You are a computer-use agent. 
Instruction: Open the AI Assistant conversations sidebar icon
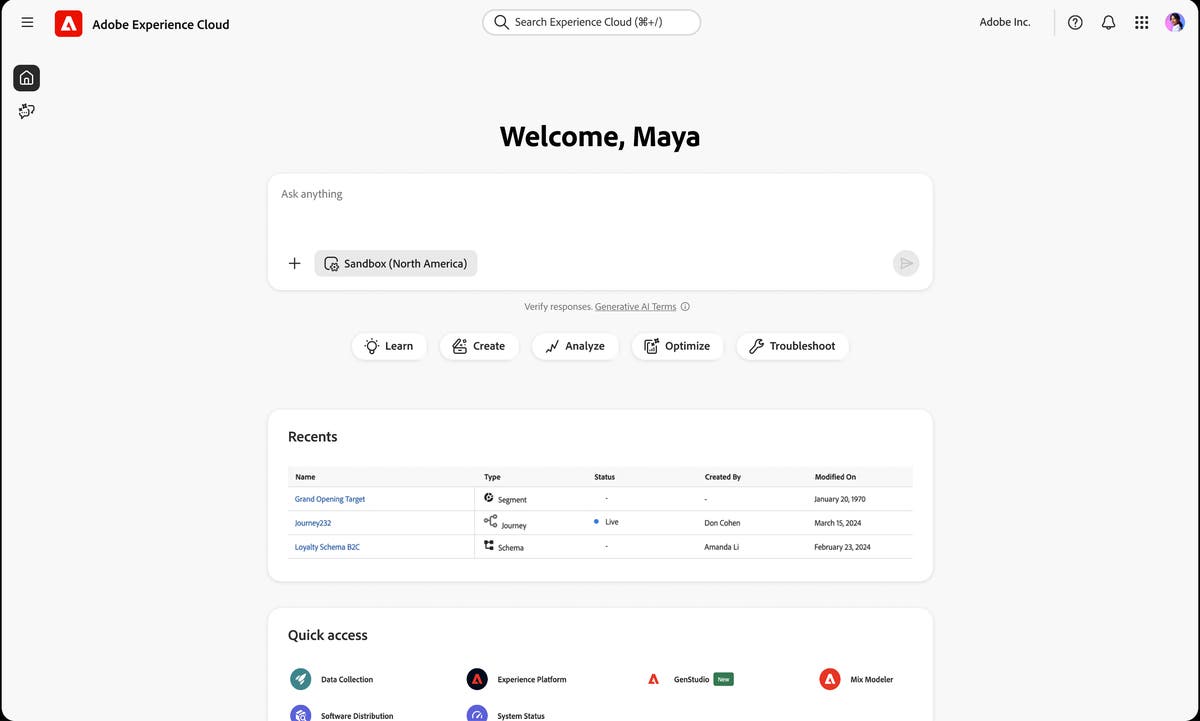pyautogui.click(x=26, y=110)
